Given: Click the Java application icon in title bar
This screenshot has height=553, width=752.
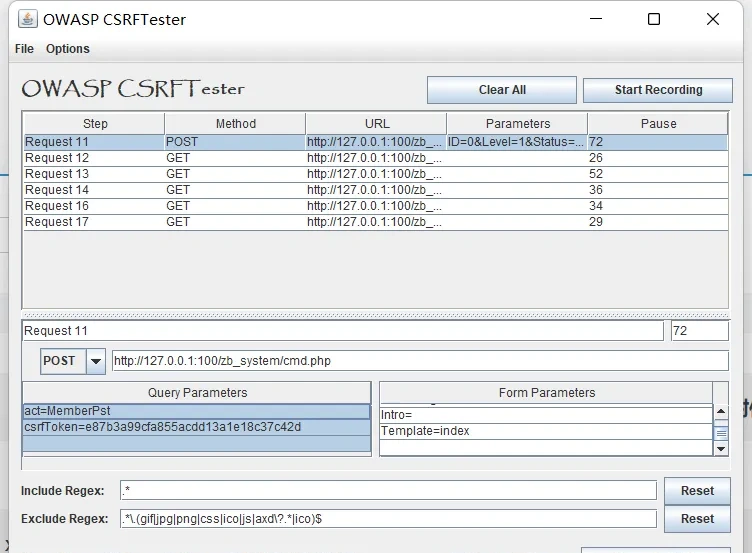Looking at the screenshot, I should [x=28, y=19].
